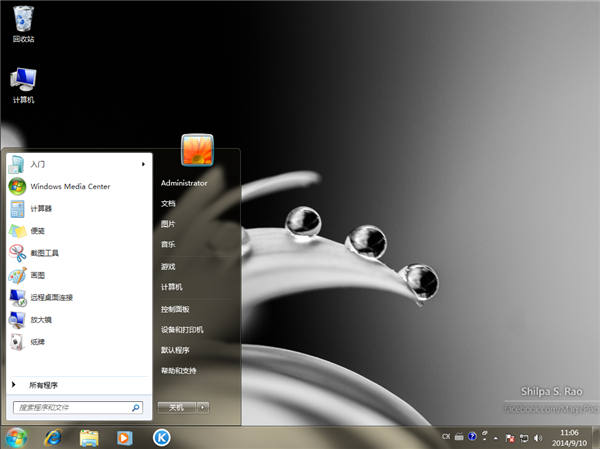The image size is (600, 449).
Task: Expand the Getting Started (入门) submenu arrow
Action: pos(144,164)
